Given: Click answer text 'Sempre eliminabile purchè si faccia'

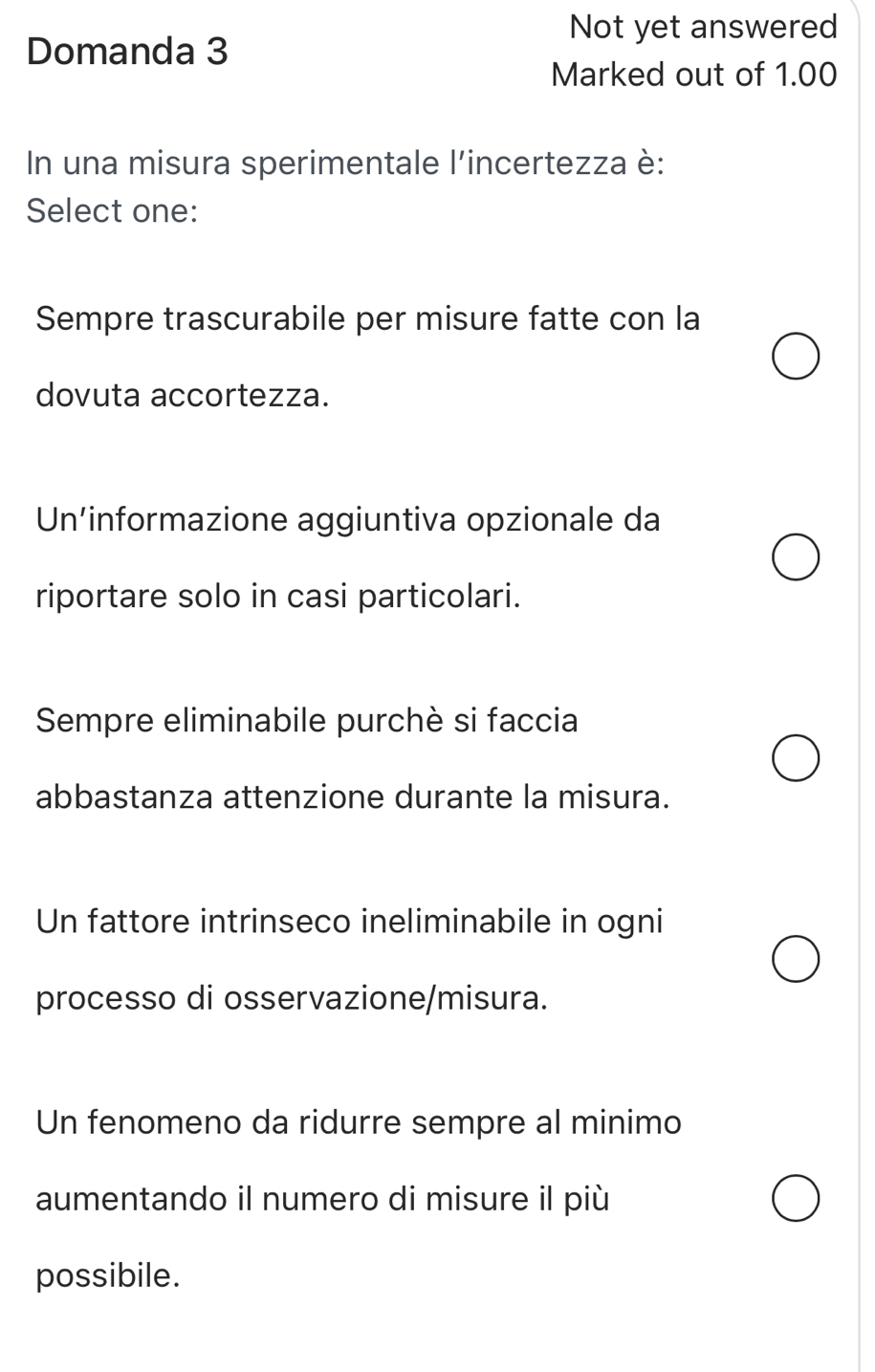Looking at the screenshot, I should pyautogui.click(x=307, y=720).
